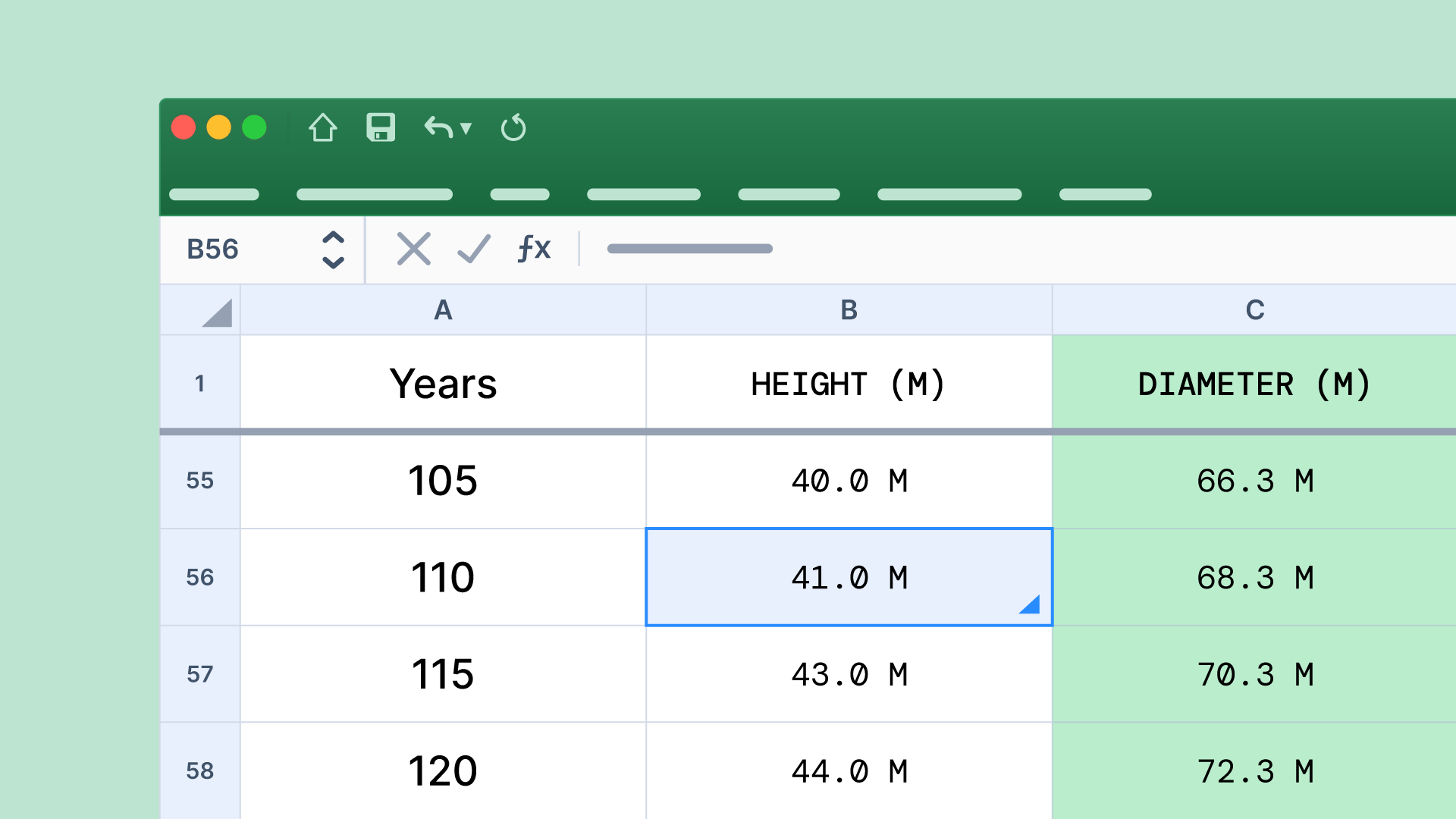Confirm entry with checkmark icon

coord(474,249)
